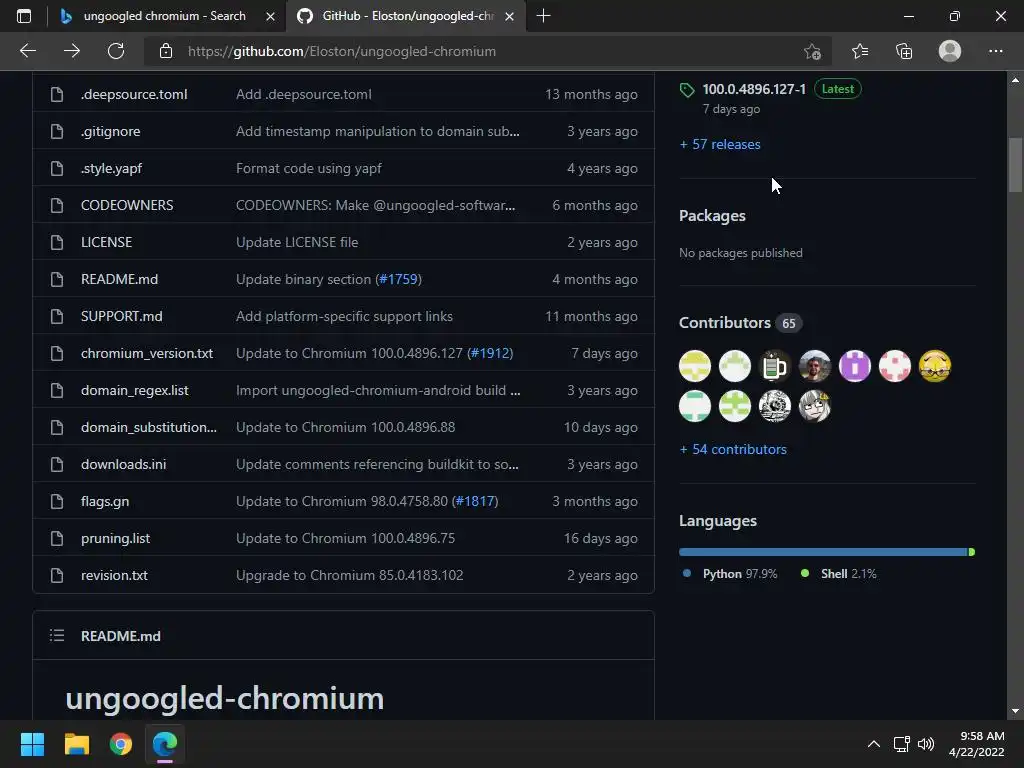Image resolution: width=1024 pixels, height=768 pixels.
Task: Open the Packages section heading
Action: 712,216
